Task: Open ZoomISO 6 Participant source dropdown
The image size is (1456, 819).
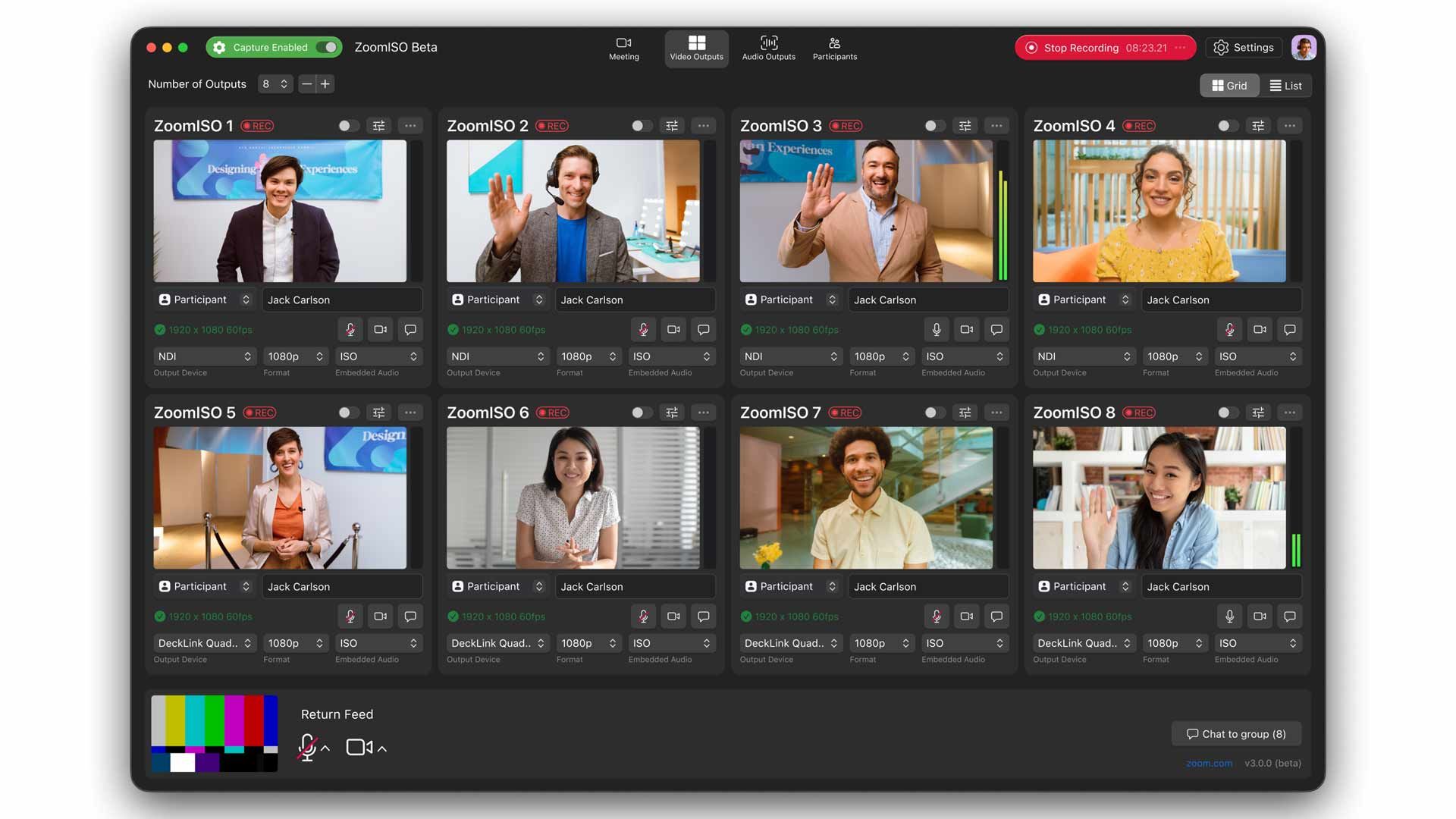Action: click(497, 586)
